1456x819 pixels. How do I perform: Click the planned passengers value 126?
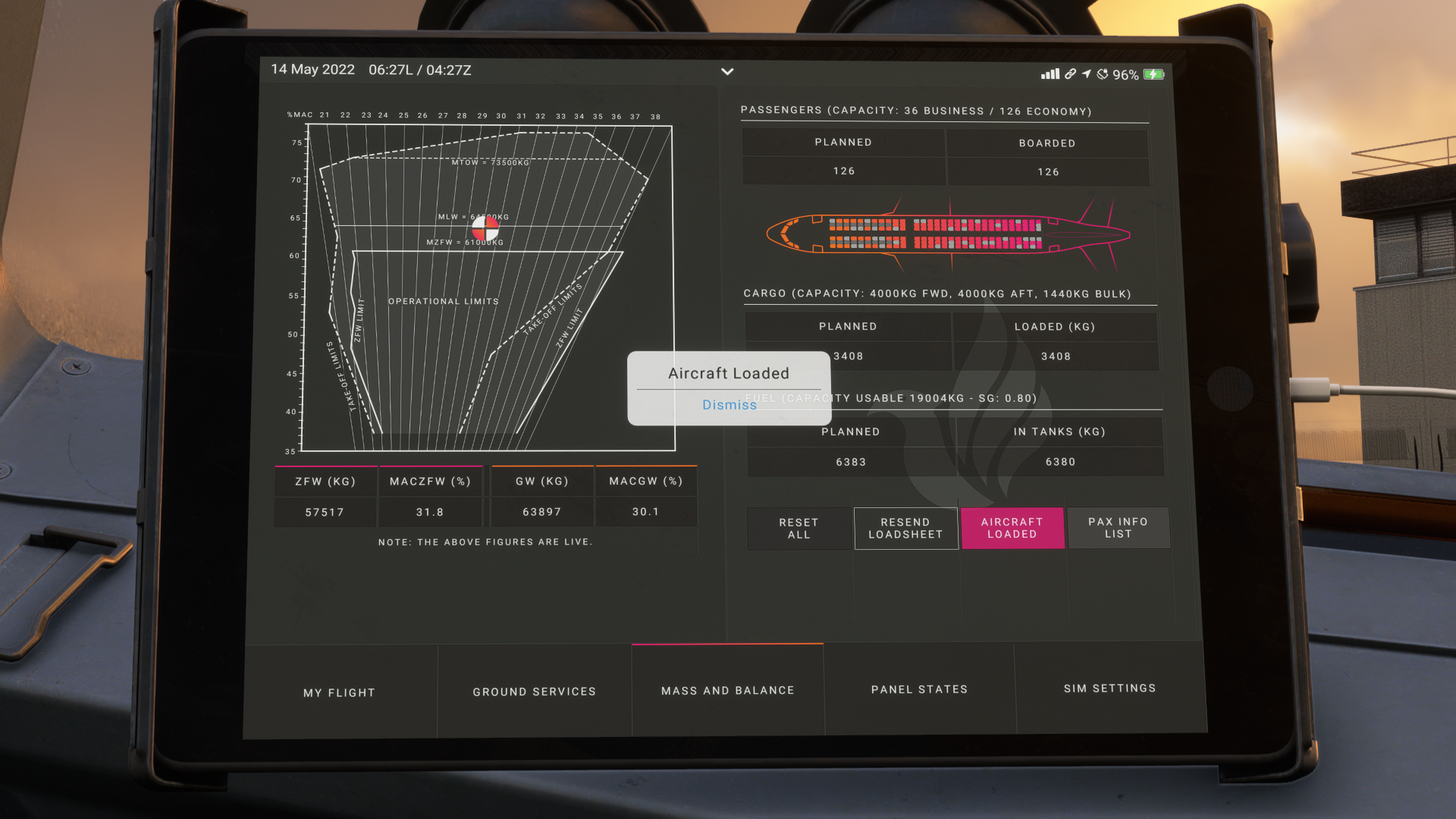(x=843, y=171)
